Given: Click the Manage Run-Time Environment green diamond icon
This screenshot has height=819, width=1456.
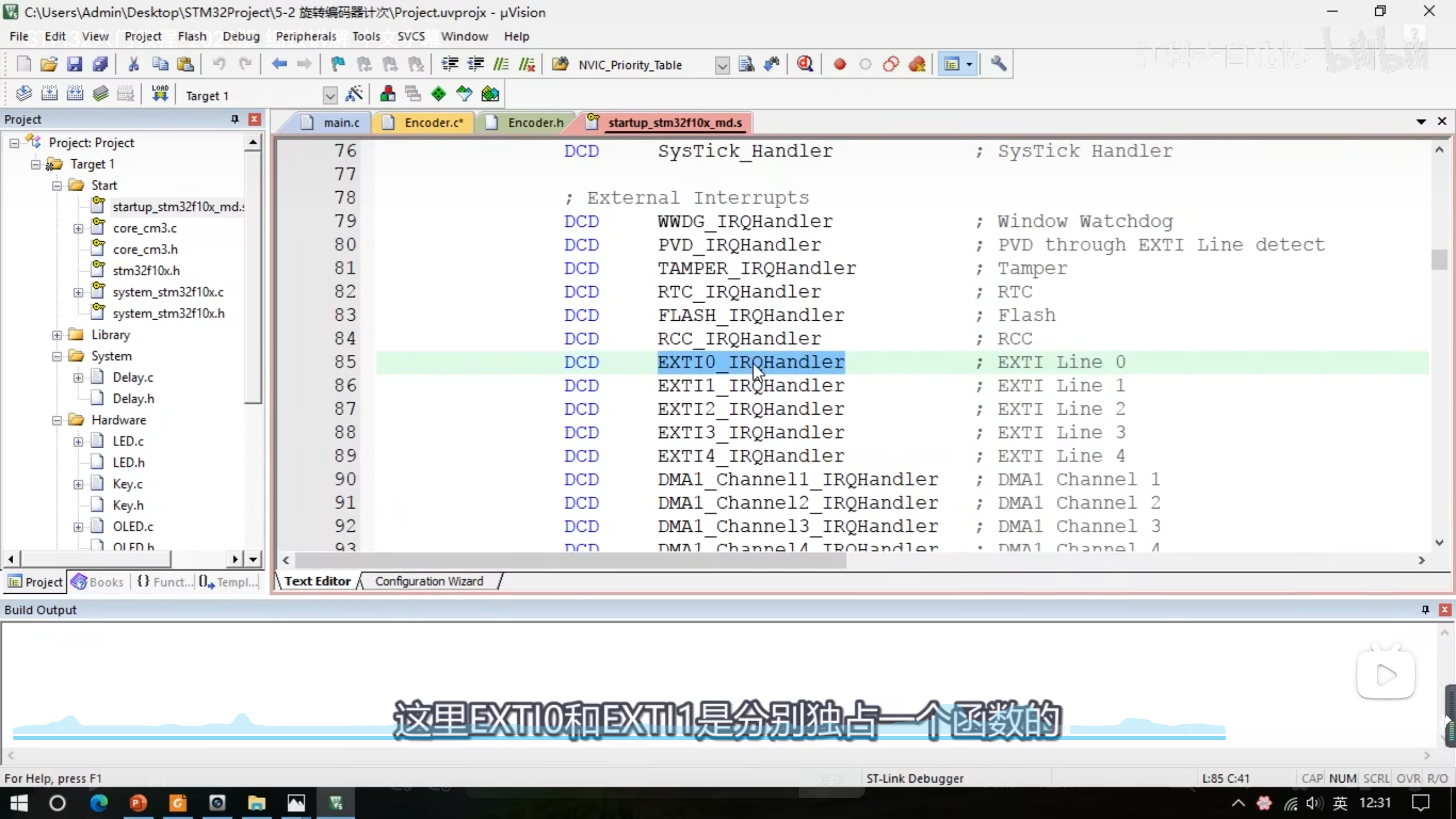Looking at the screenshot, I should pos(438,94).
